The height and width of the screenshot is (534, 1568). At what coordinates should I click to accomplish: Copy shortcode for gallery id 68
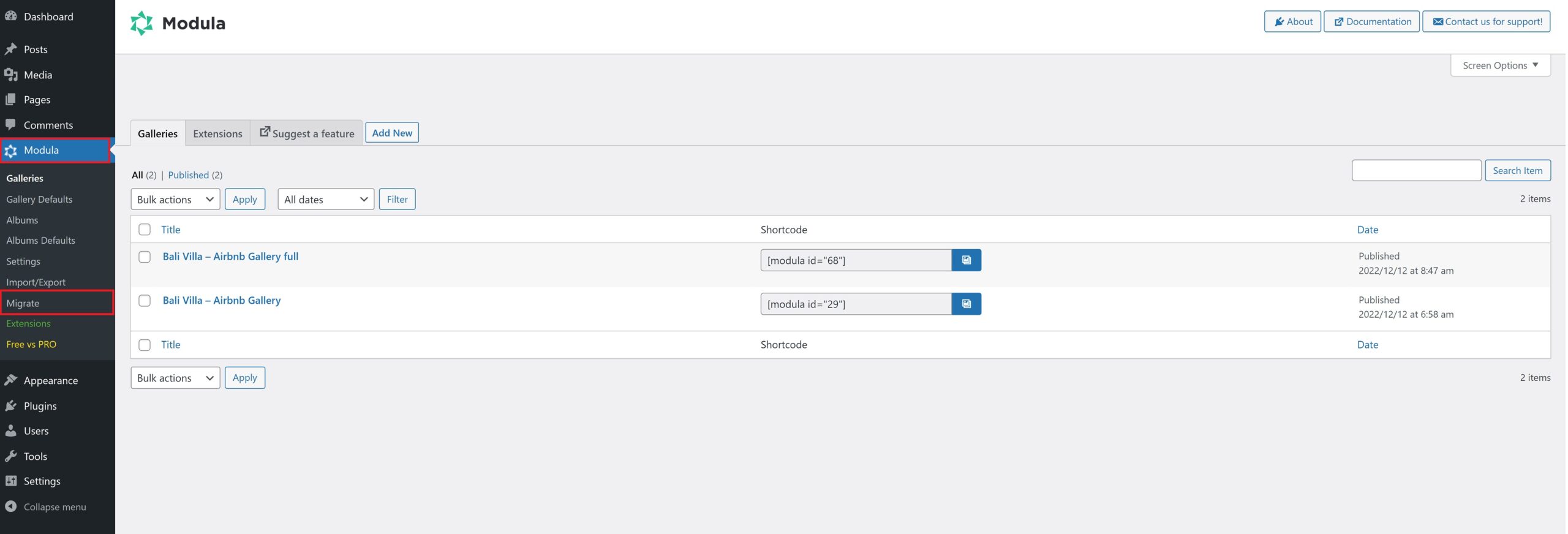click(x=966, y=260)
